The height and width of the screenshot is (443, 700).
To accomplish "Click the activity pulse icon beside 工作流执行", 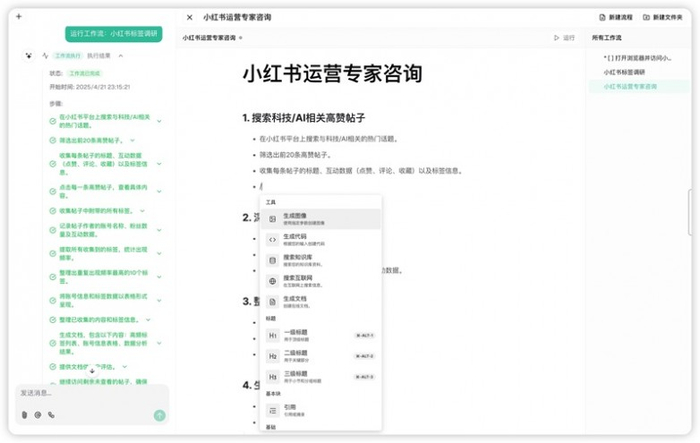I will 45,56.
